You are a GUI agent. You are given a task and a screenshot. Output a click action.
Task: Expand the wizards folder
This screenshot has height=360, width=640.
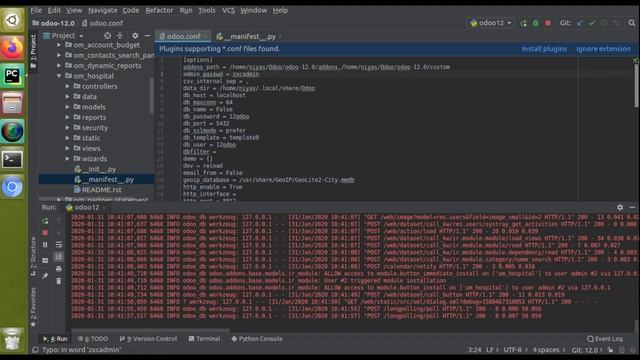[x=67, y=159]
